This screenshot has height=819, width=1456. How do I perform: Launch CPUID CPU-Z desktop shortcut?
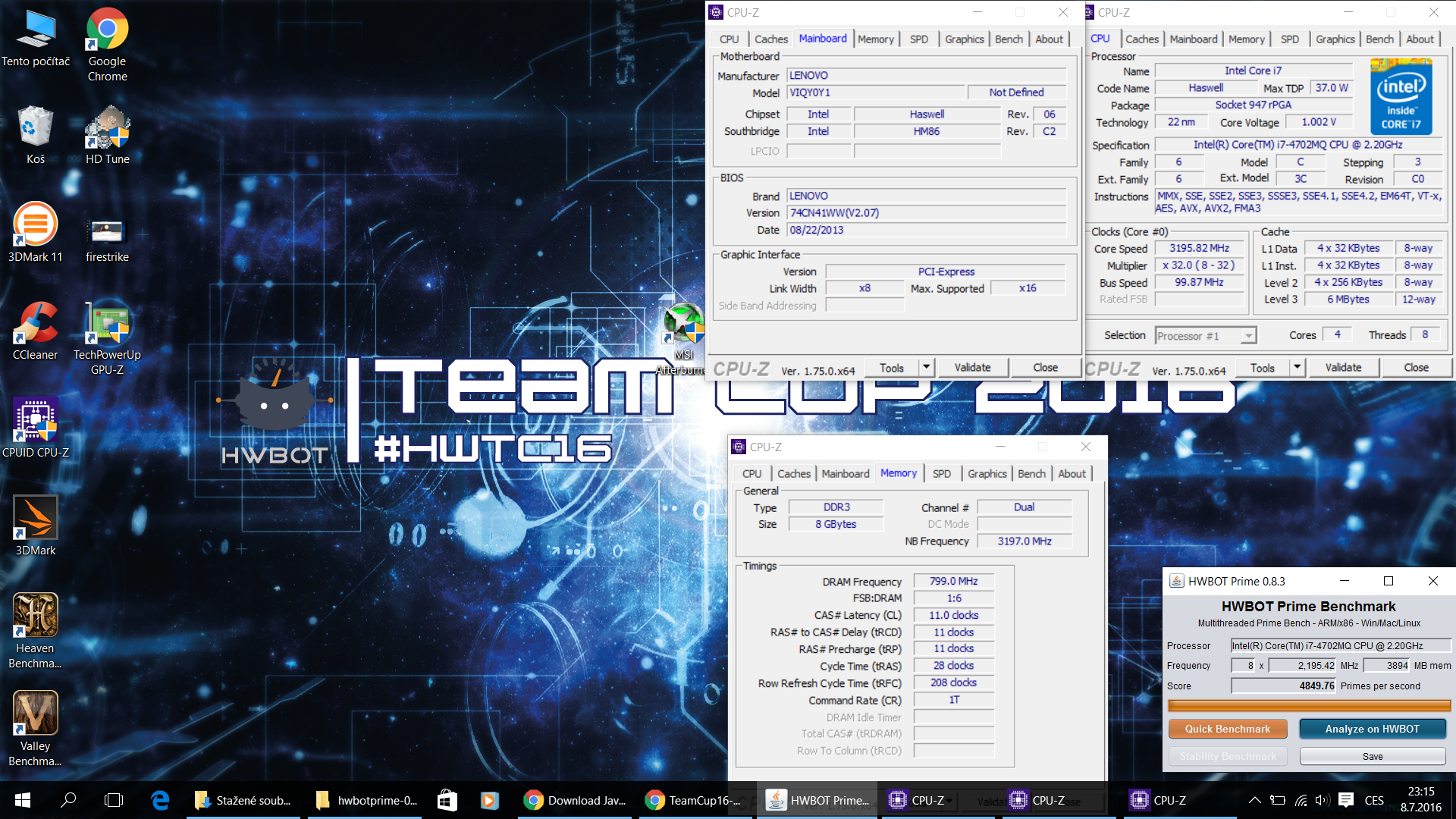tap(36, 428)
